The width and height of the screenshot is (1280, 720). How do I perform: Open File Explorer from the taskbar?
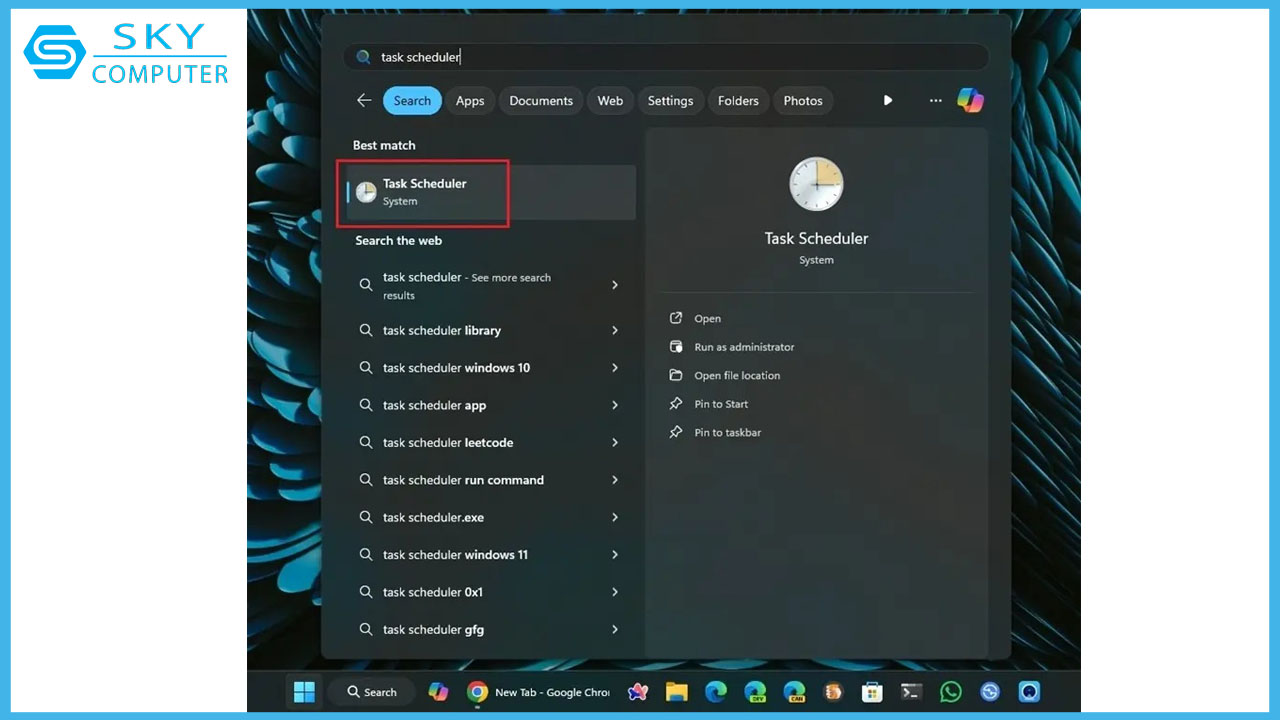tap(677, 691)
